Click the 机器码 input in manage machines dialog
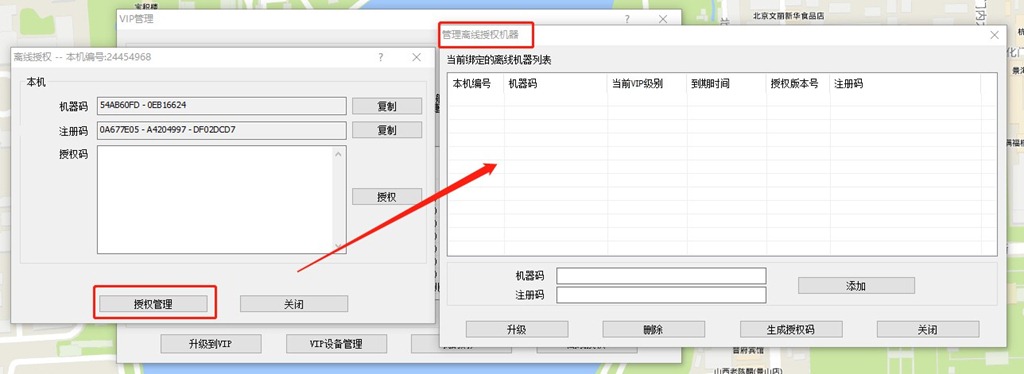This screenshot has height=374, width=1024. tap(661, 276)
